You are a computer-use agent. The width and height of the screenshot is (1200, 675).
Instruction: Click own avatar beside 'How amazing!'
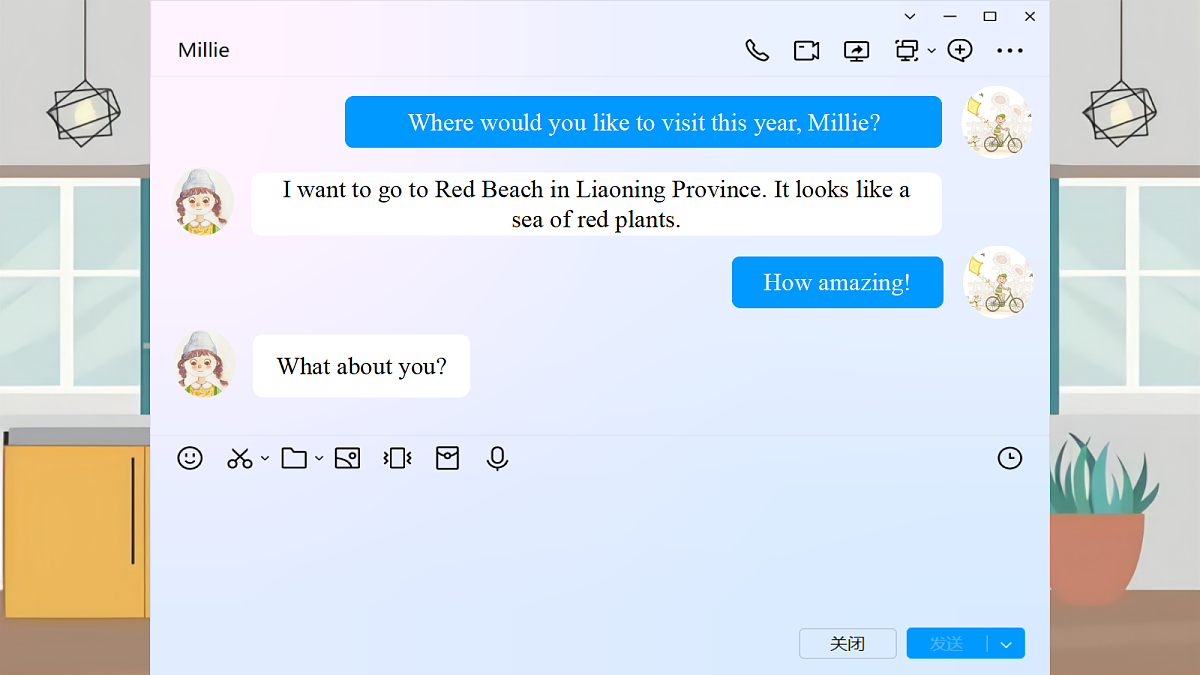click(x=998, y=282)
